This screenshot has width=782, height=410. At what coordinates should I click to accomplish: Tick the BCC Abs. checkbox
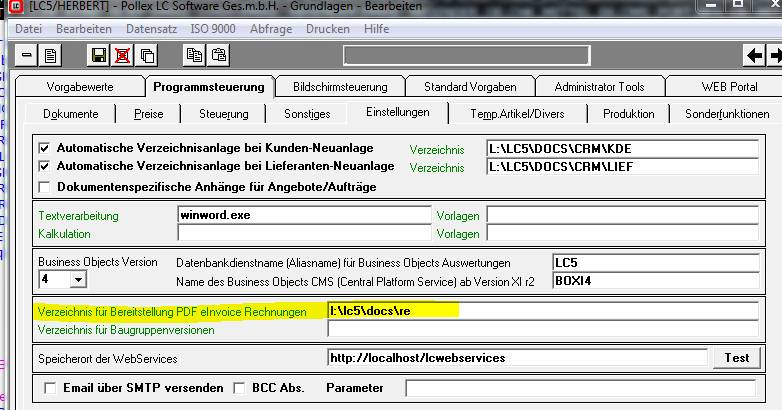[239, 387]
